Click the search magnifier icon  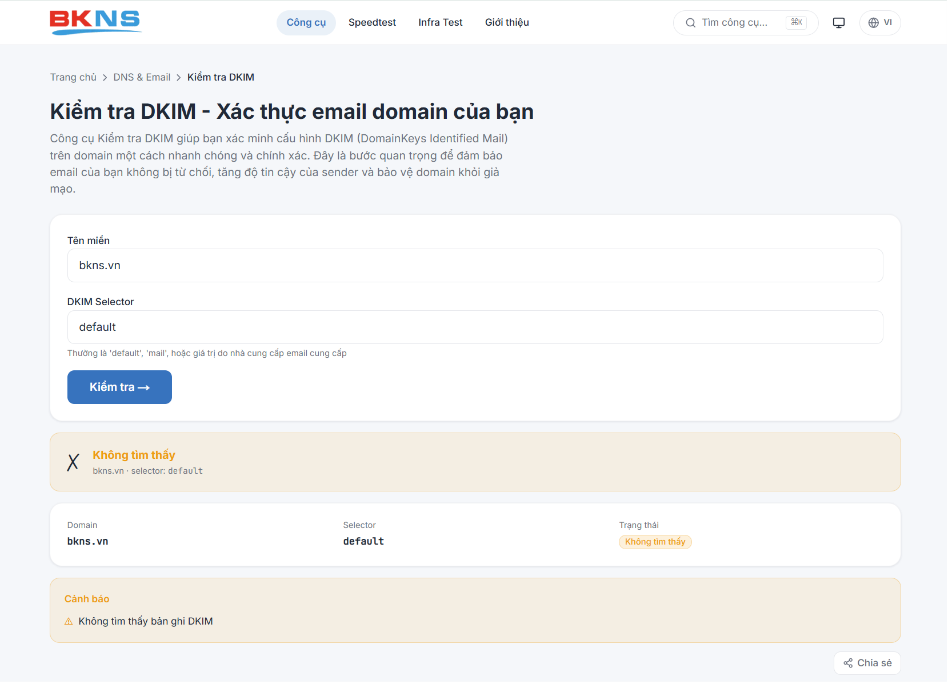point(690,23)
